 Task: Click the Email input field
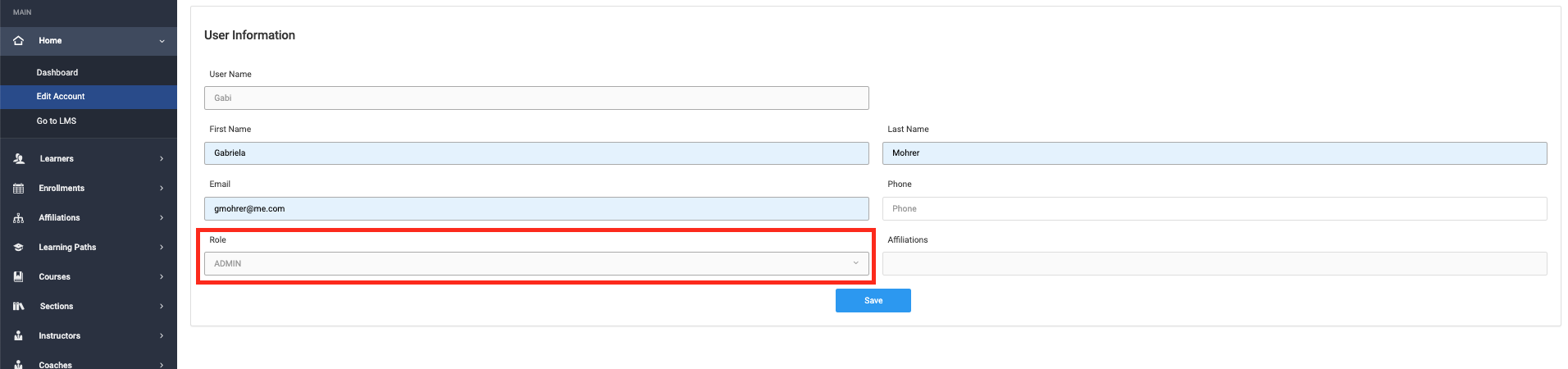pos(536,208)
